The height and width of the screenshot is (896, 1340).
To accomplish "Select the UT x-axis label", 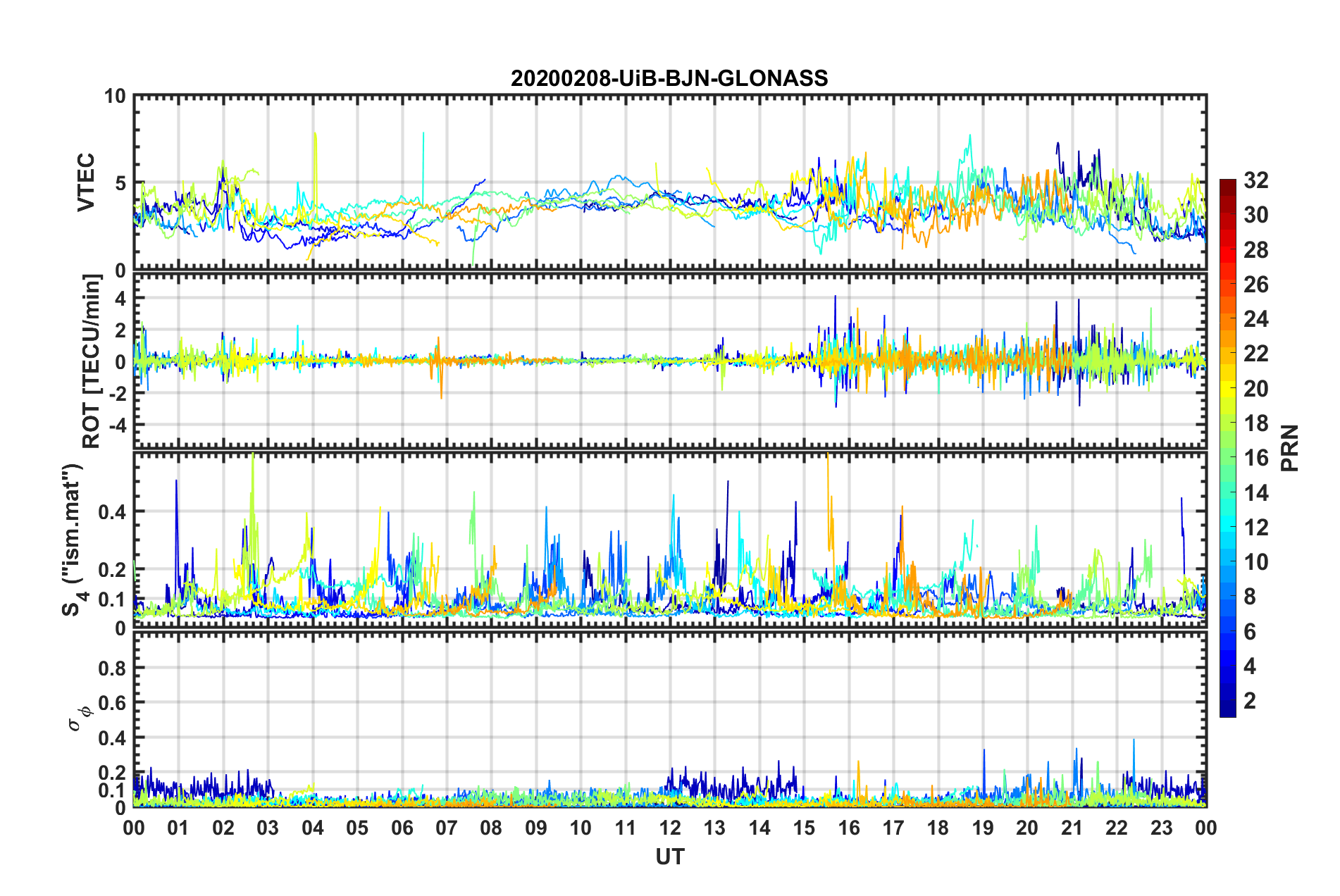I will (x=670, y=857).
